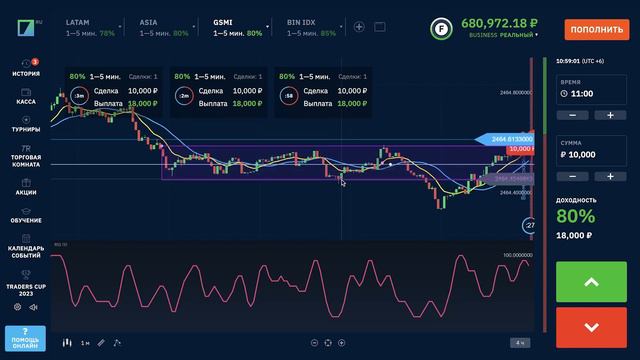Click the chart layout rectangle icon

coord(380,27)
